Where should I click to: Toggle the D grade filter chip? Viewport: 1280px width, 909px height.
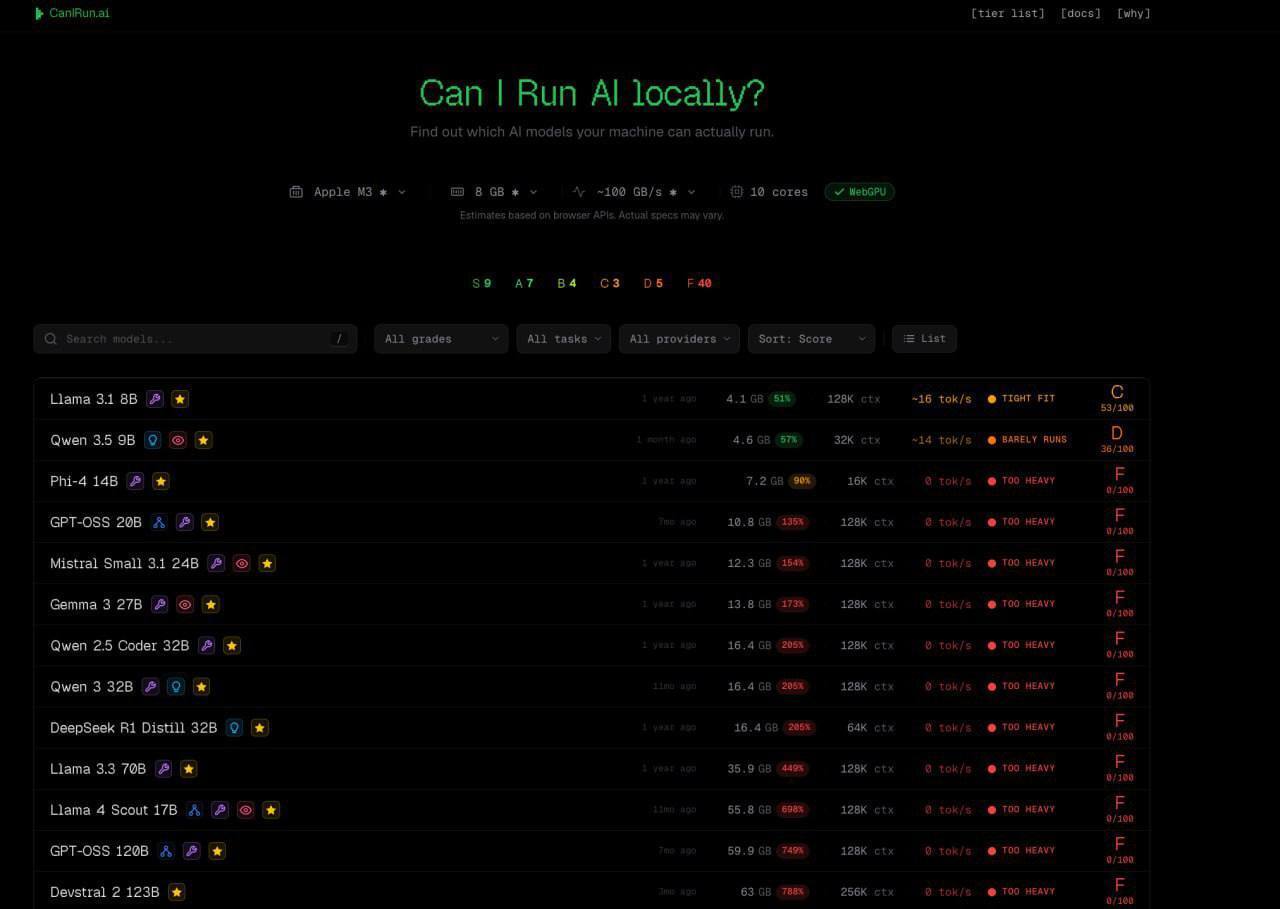653,283
